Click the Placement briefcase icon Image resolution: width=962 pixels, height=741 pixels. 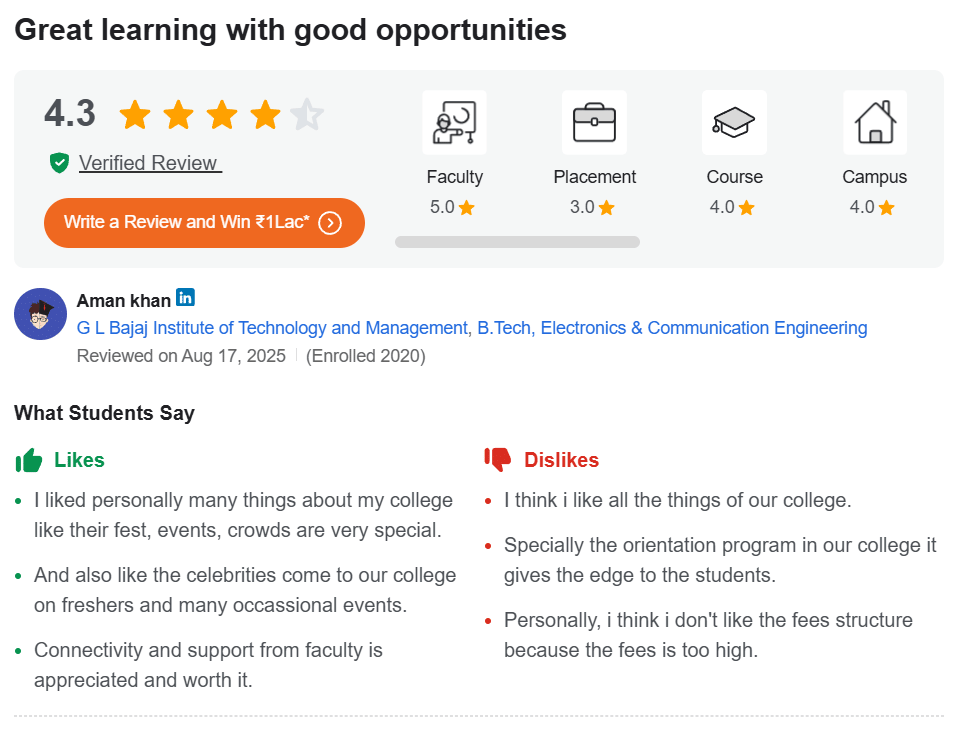pyautogui.click(x=594, y=123)
